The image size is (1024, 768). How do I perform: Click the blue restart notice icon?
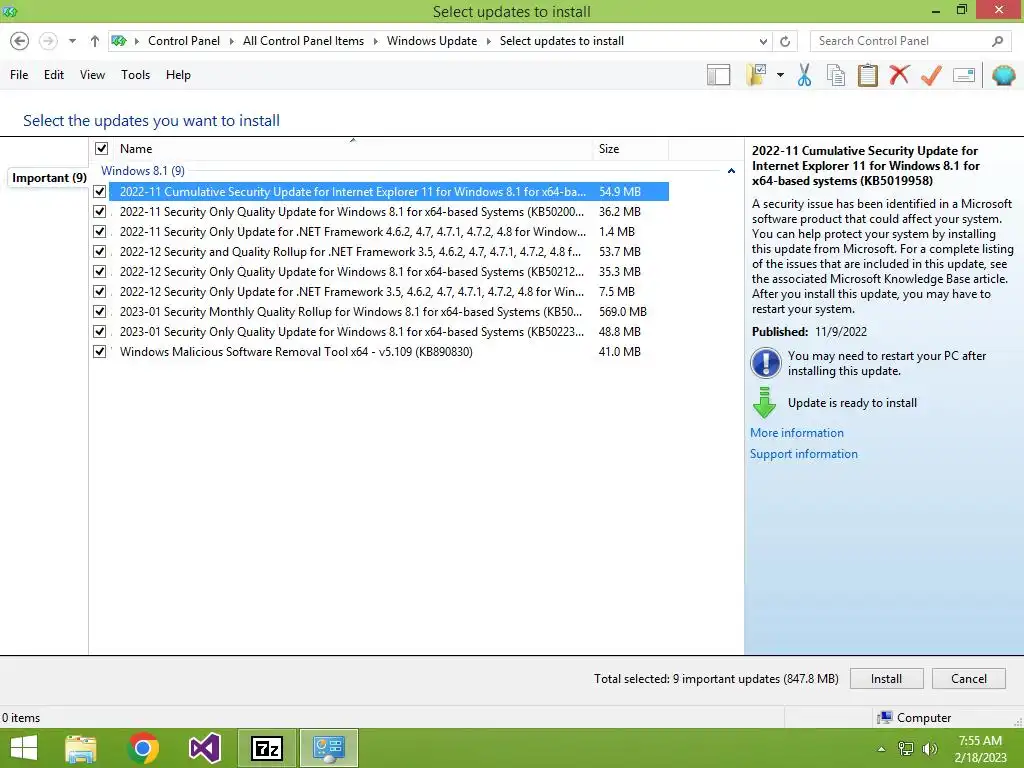point(765,363)
